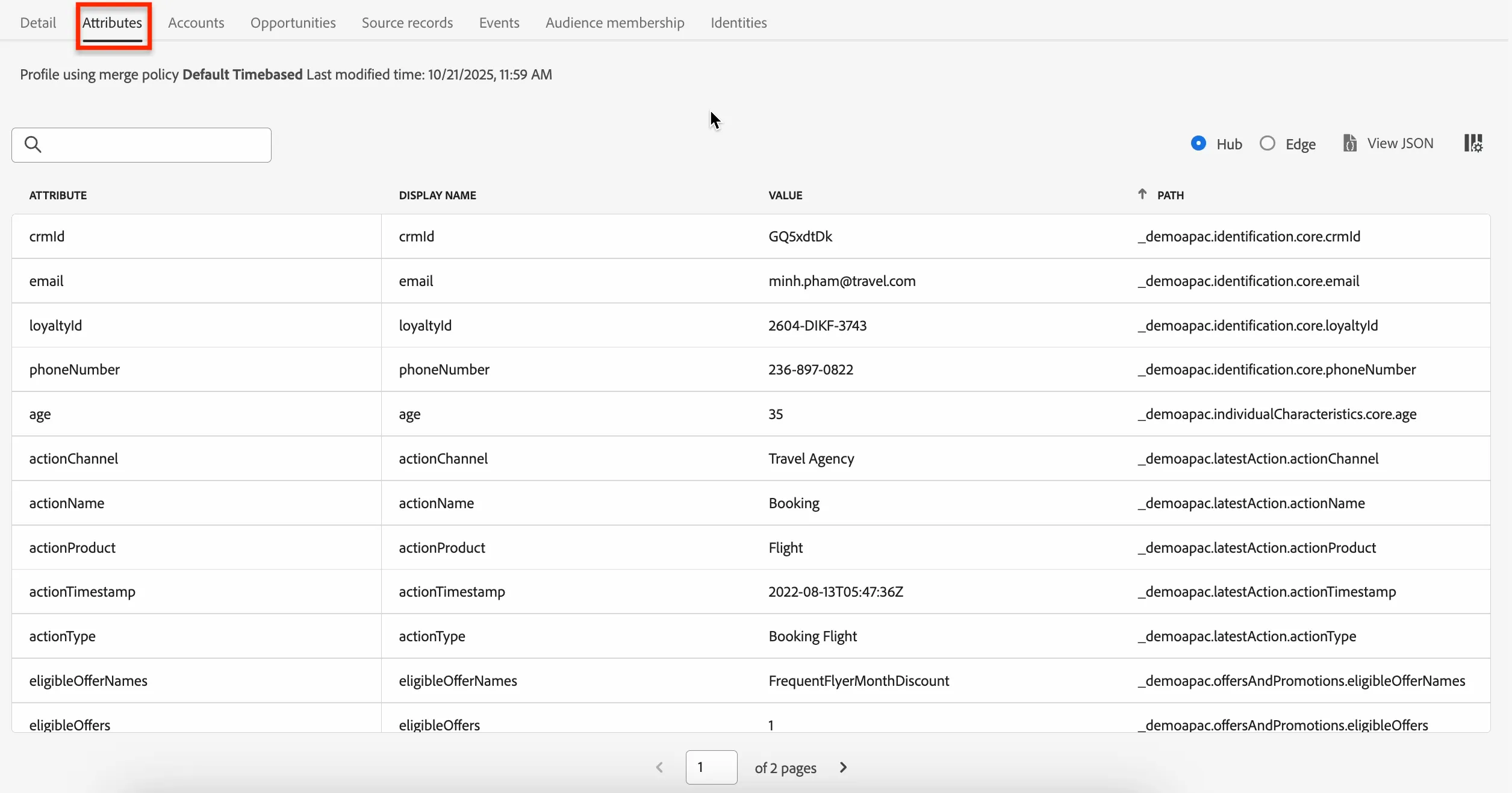Click the Flight value for actionProduct

pos(786,548)
